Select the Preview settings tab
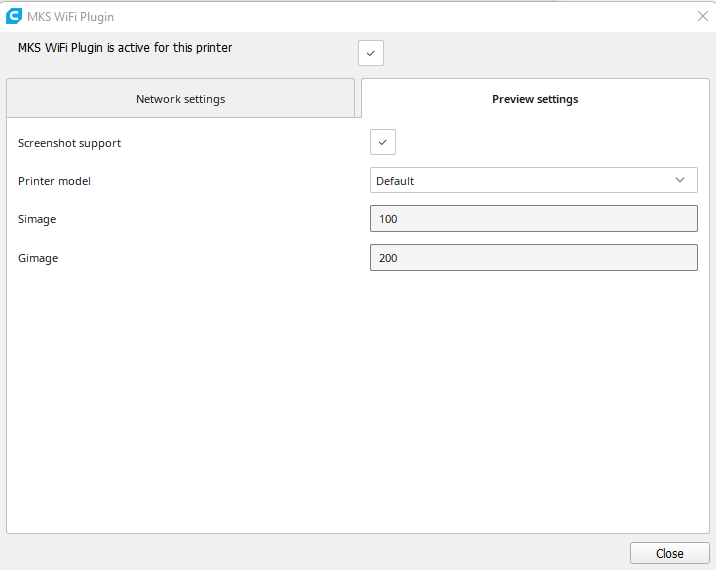Viewport: 716px width, 570px height. (x=535, y=99)
